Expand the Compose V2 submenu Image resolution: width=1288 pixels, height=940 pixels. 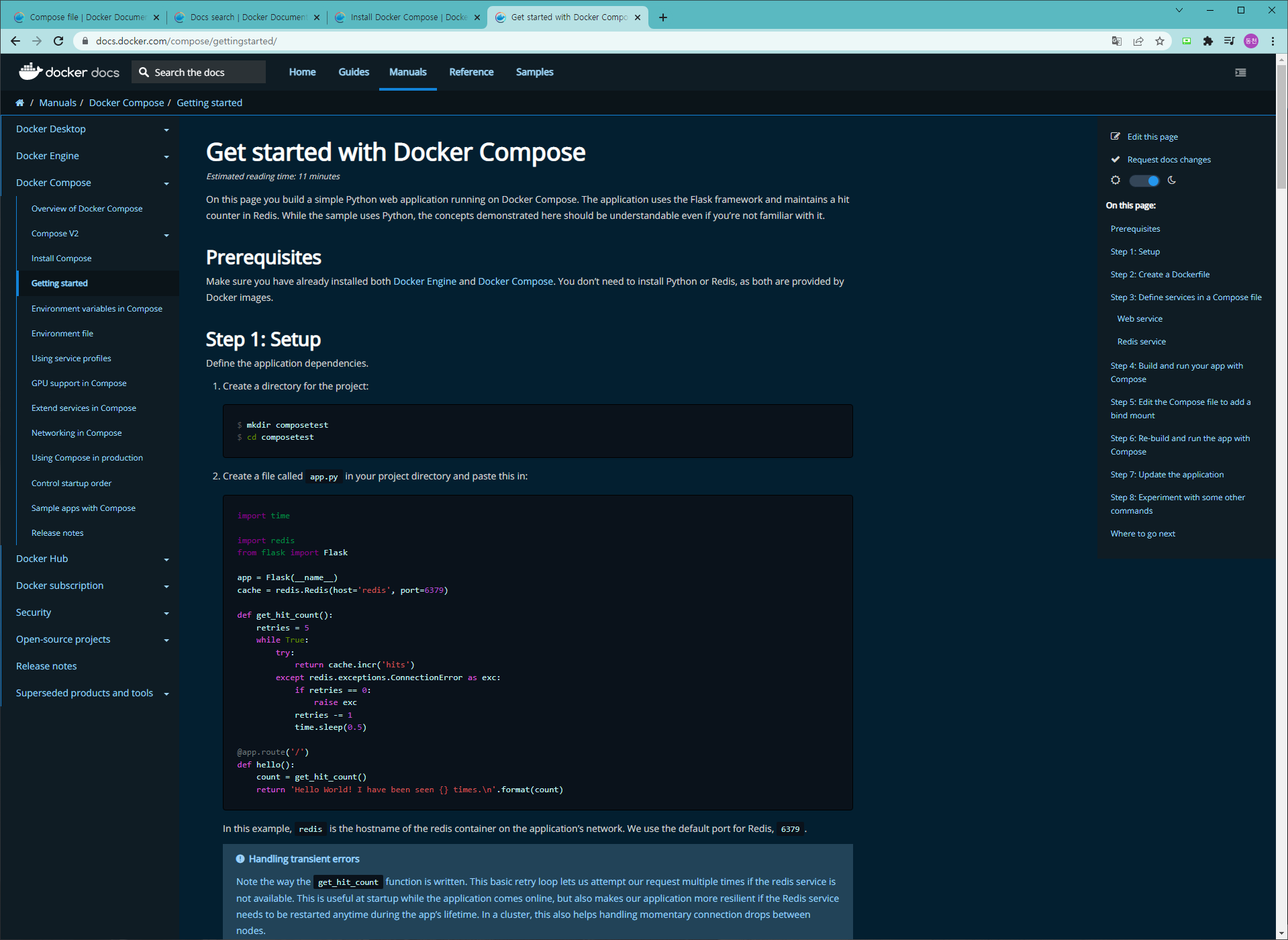(166, 234)
